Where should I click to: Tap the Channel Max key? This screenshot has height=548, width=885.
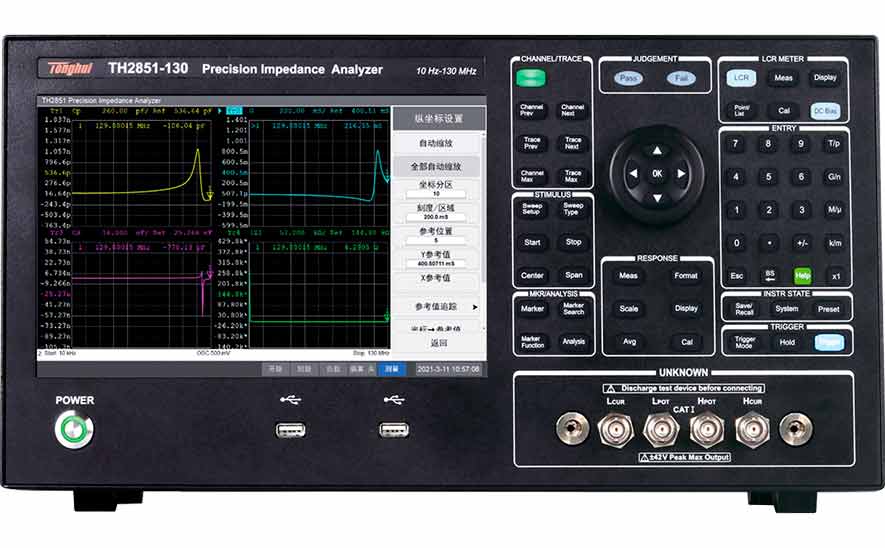[x=532, y=176]
